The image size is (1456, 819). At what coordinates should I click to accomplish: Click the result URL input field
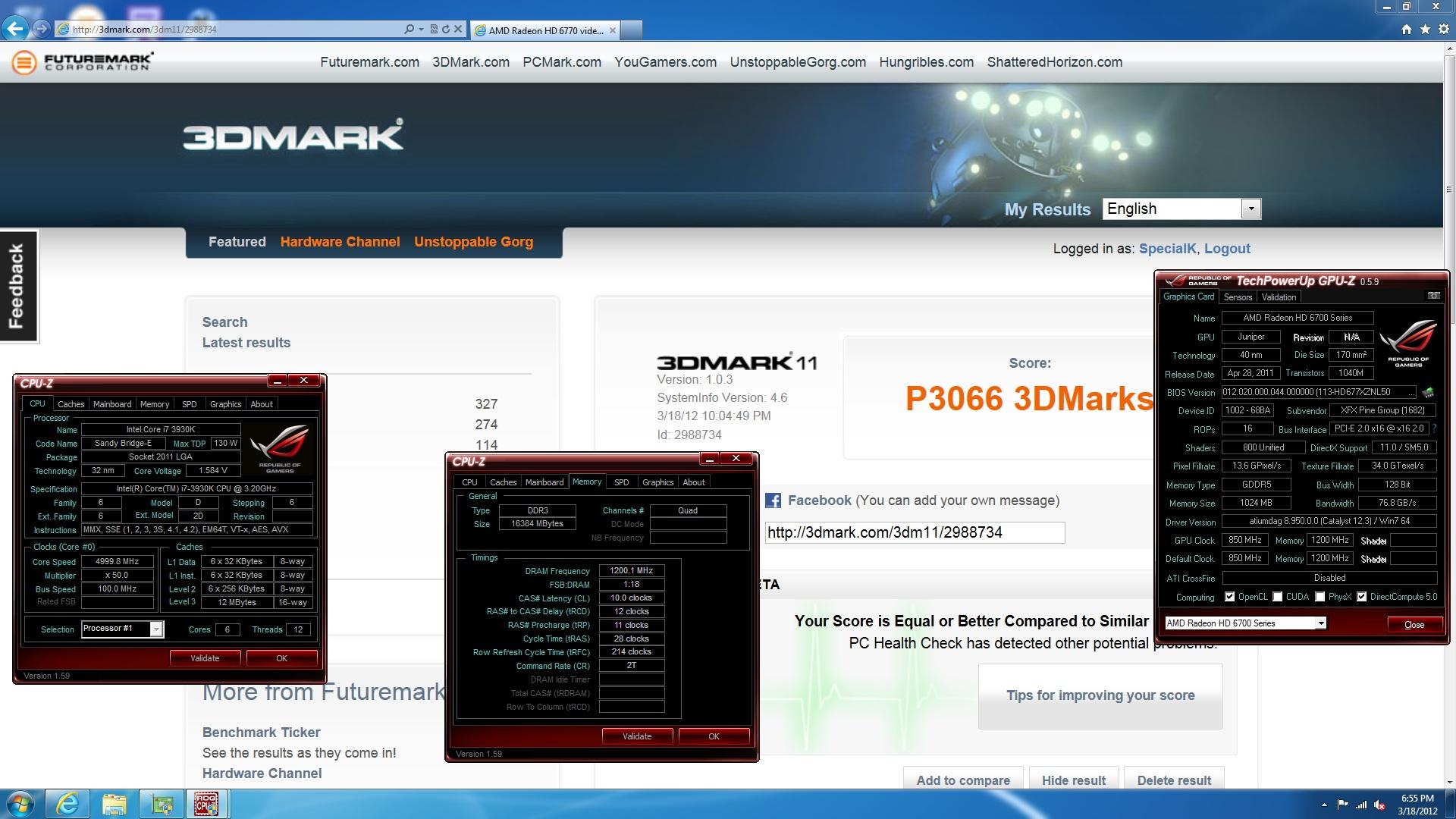pos(915,532)
